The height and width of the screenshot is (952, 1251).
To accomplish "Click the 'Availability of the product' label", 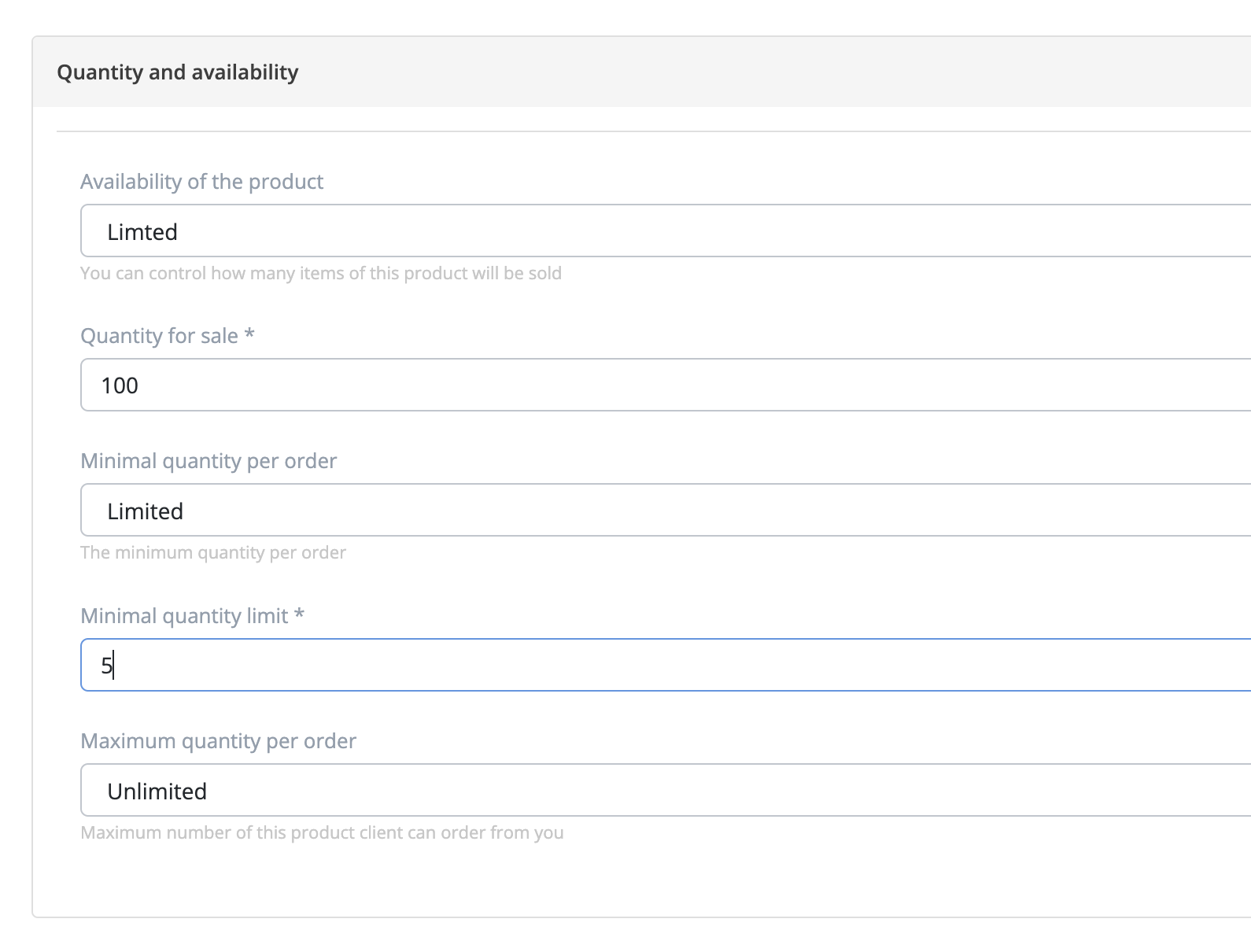I will point(201,182).
